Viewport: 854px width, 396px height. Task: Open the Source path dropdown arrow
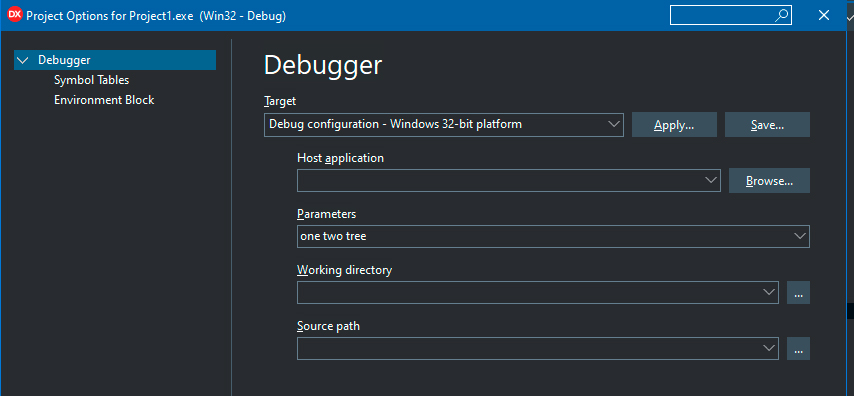pyautogui.click(x=769, y=349)
